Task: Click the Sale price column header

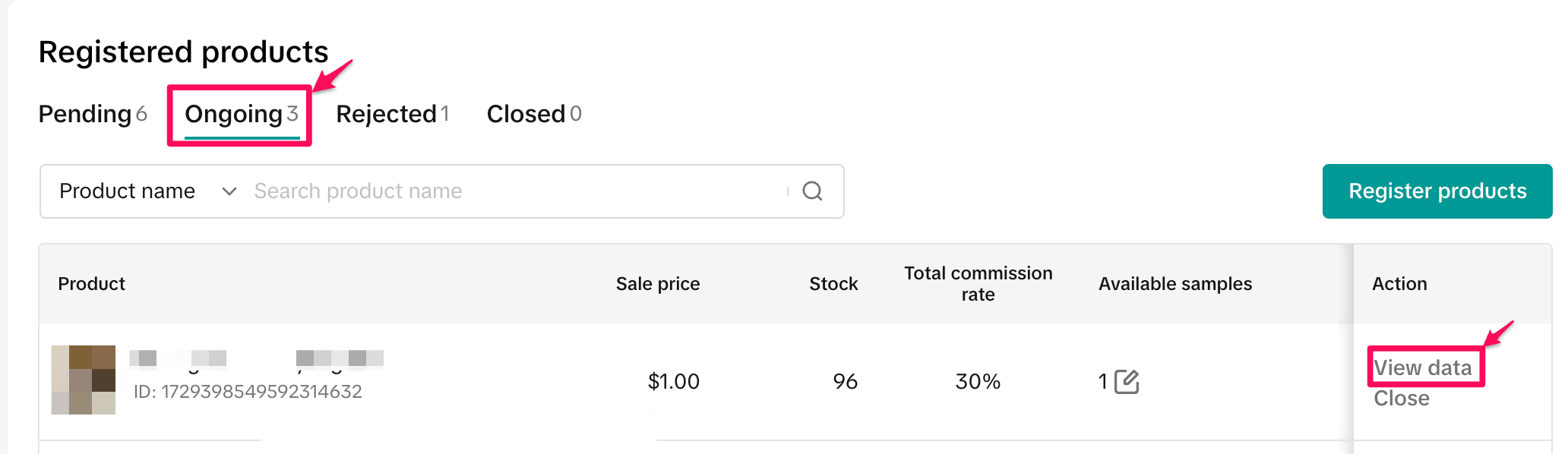Action: click(657, 284)
